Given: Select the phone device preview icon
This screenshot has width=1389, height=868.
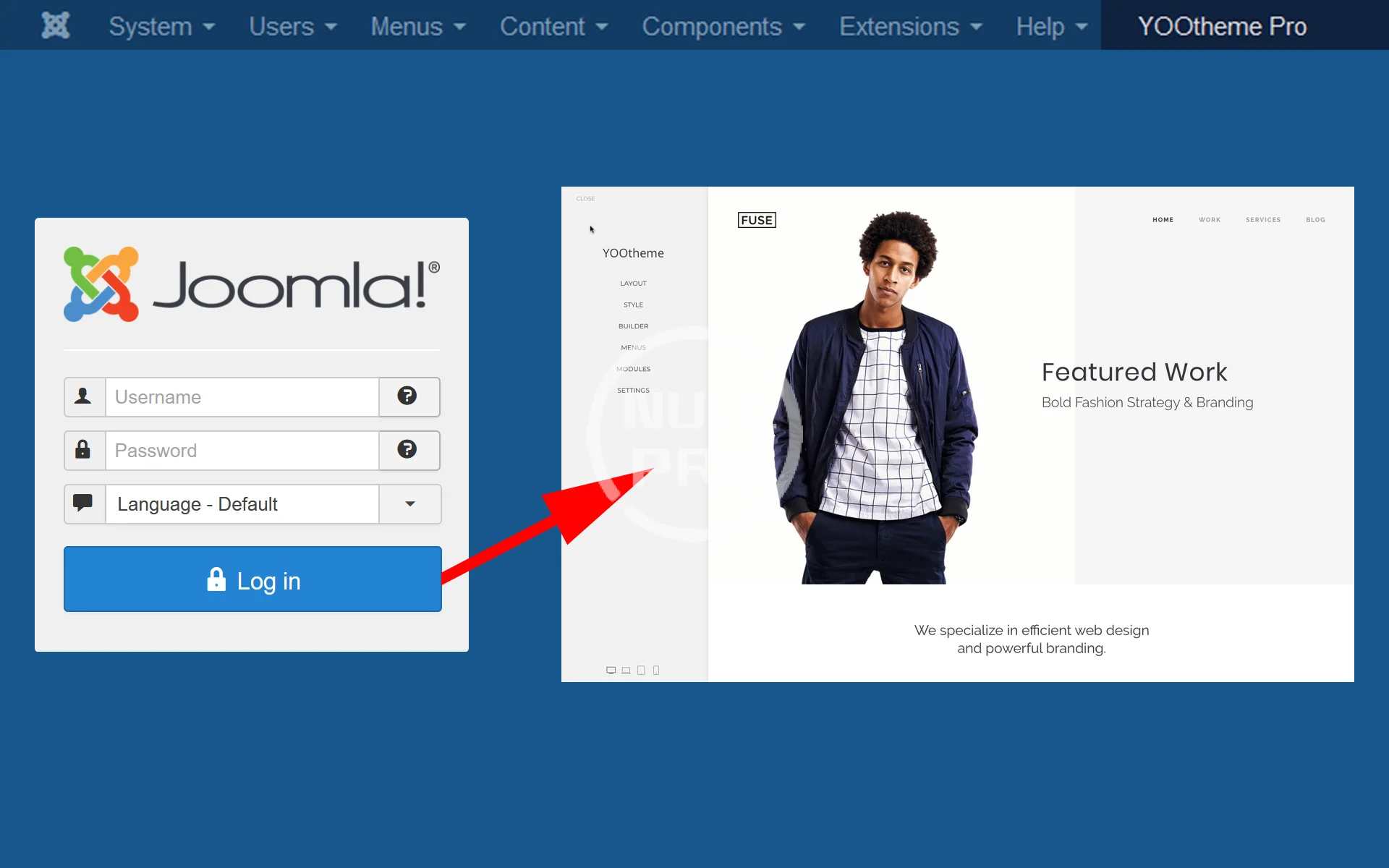Looking at the screenshot, I should coord(656,671).
